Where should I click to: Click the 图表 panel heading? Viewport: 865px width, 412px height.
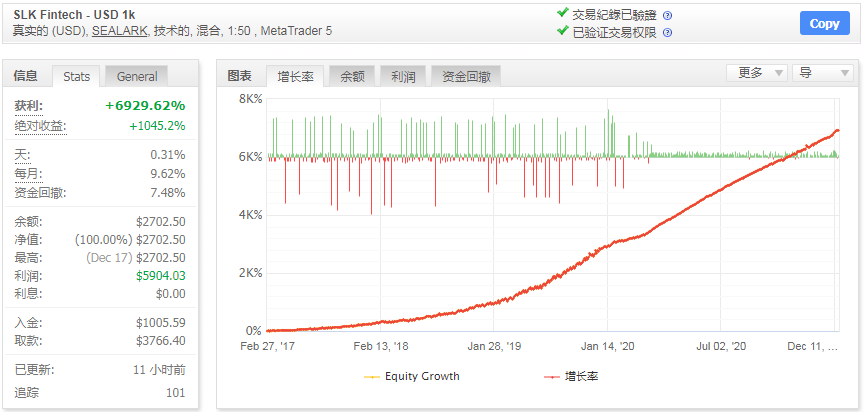tap(239, 76)
